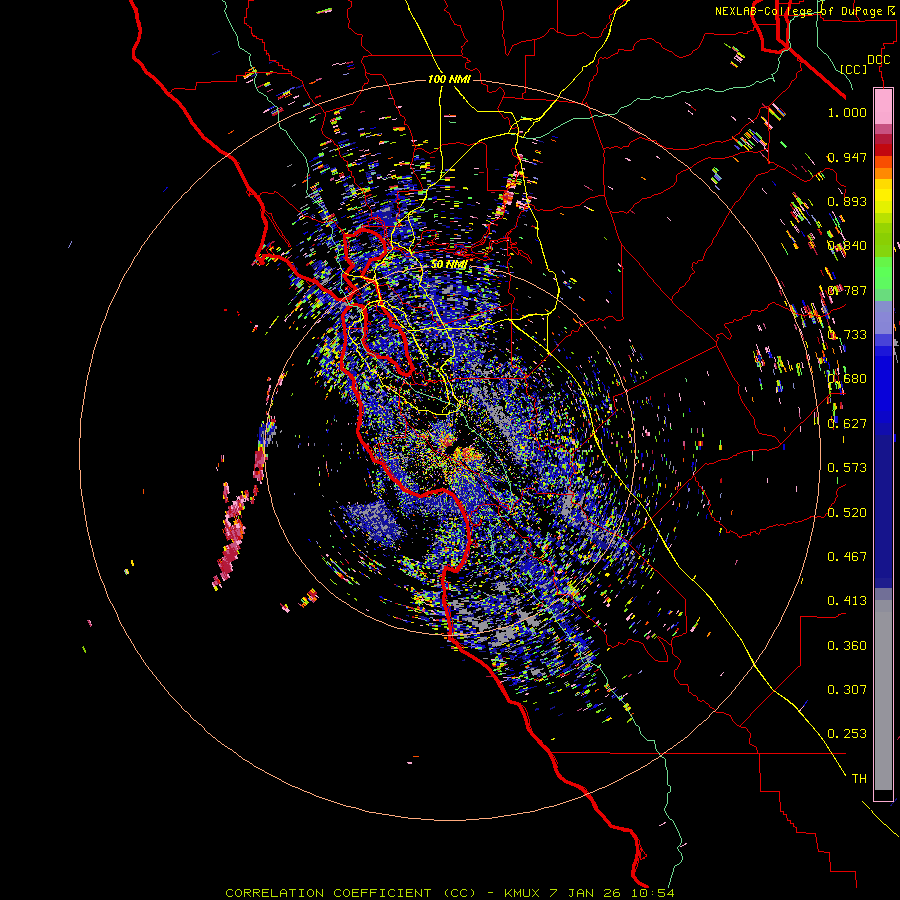Pick the gray segment of the color bar
900x900 pixels.
(x=883, y=695)
